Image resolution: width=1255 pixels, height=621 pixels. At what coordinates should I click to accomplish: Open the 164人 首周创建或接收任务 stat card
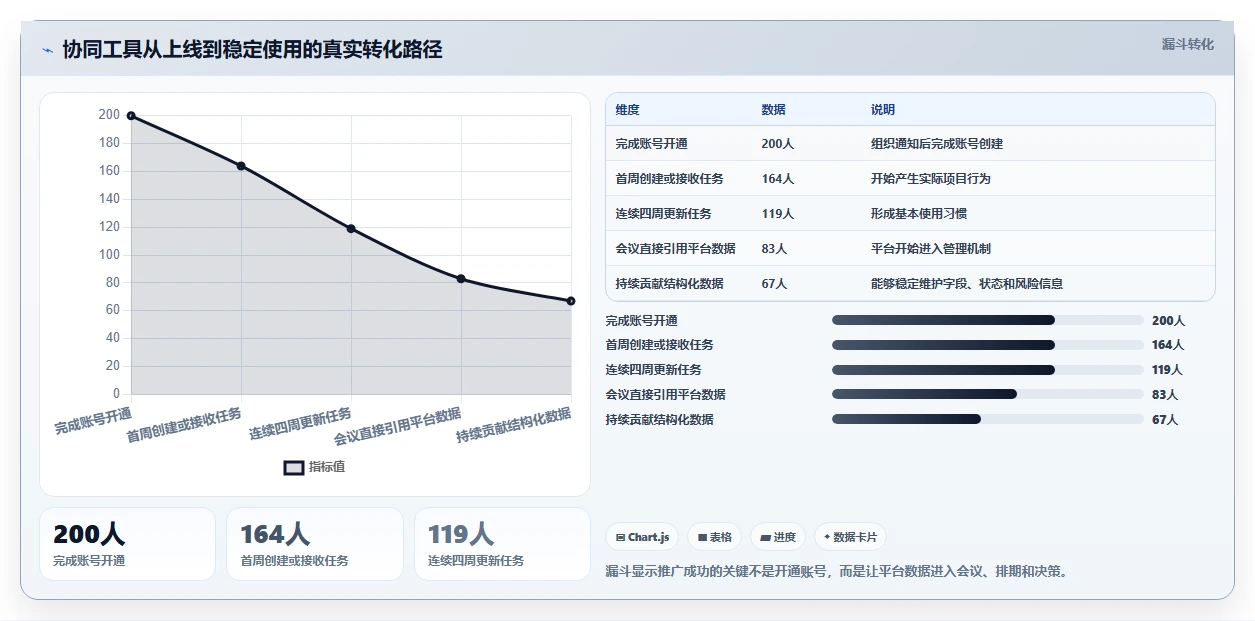pyautogui.click(x=315, y=544)
